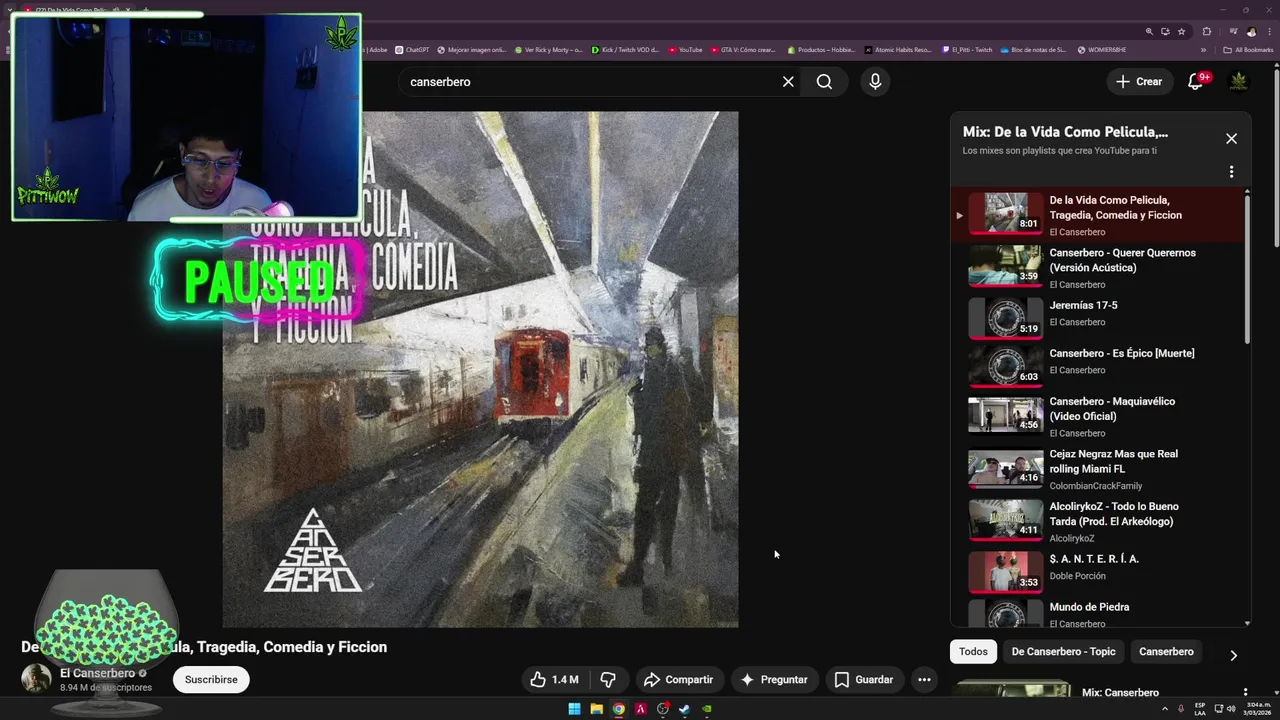1280x720 pixels.
Task: Open the browser extensions puzzle icon
Action: [1206, 31]
